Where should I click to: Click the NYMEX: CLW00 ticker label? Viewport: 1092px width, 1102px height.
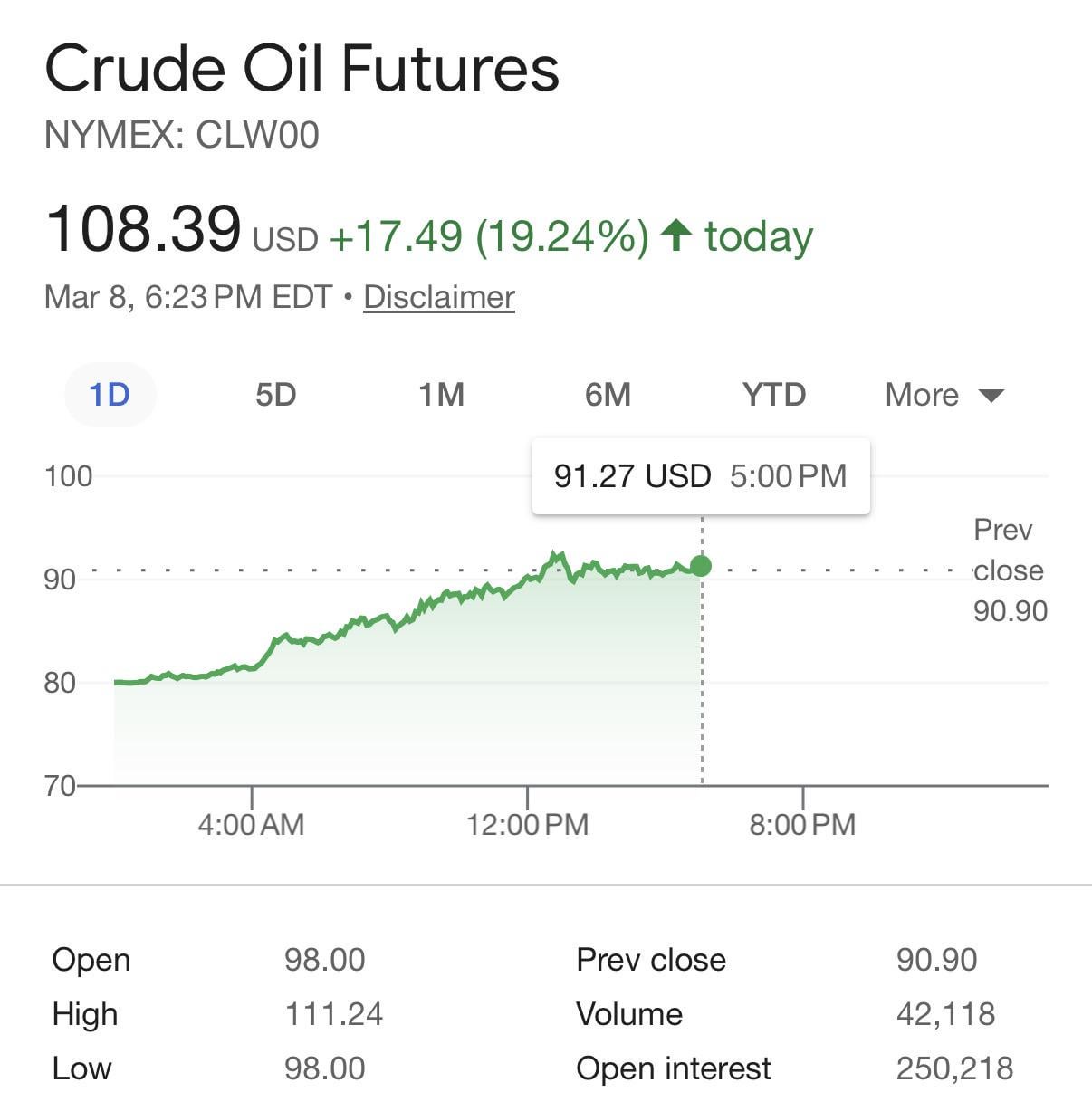pyautogui.click(x=182, y=136)
